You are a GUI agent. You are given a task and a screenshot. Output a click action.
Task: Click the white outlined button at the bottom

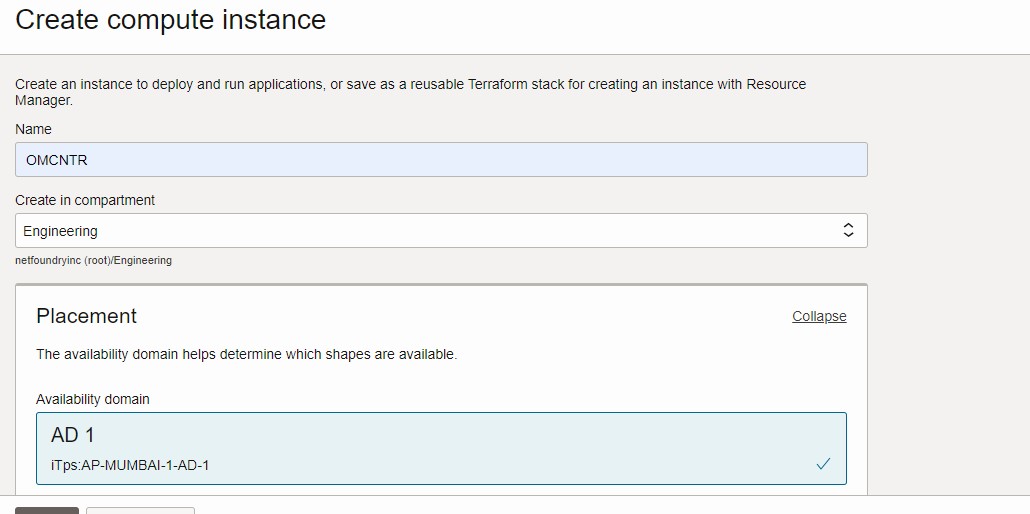click(x=140, y=510)
